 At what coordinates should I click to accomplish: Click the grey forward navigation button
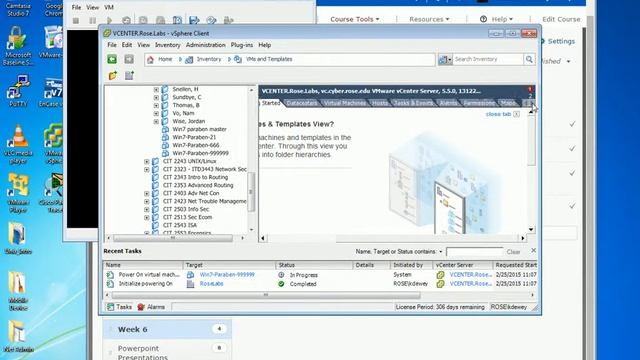tap(129, 59)
